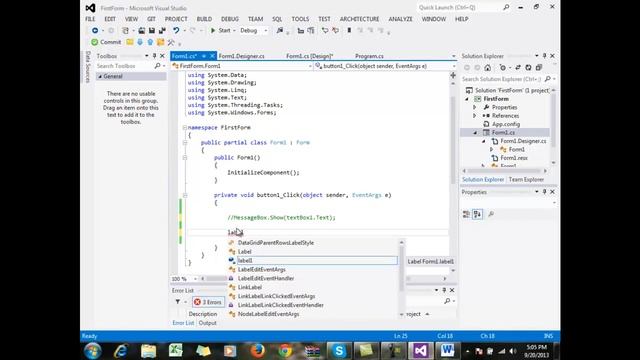
Task: Toggle the Alphabetical sort button in Properties
Action: 477,214
